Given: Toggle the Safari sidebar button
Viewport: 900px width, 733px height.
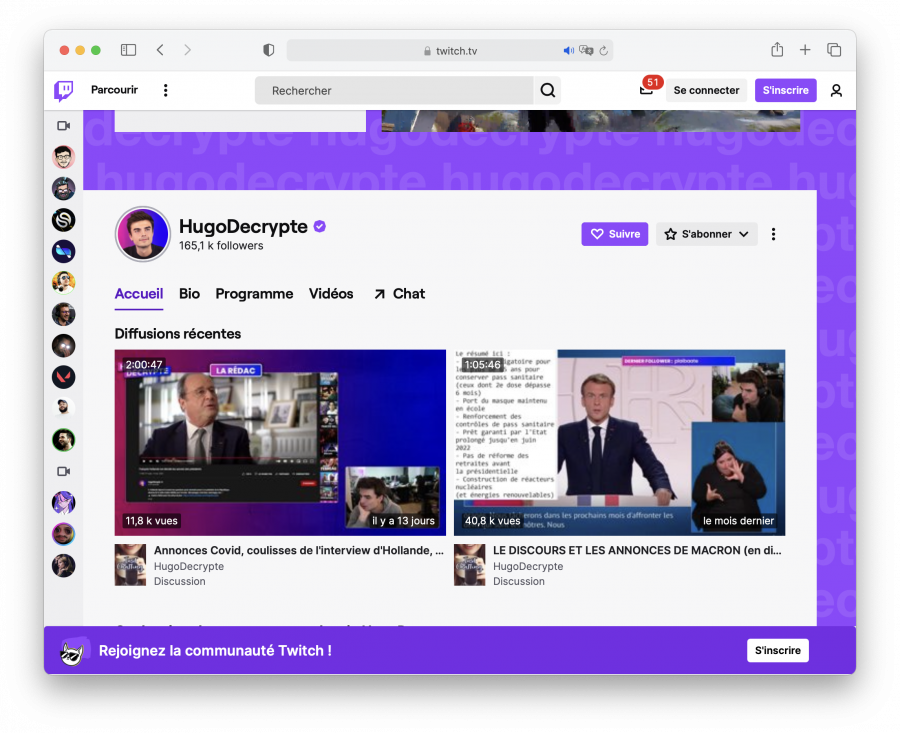Looking at the screenshot, I should click(129, 50).
